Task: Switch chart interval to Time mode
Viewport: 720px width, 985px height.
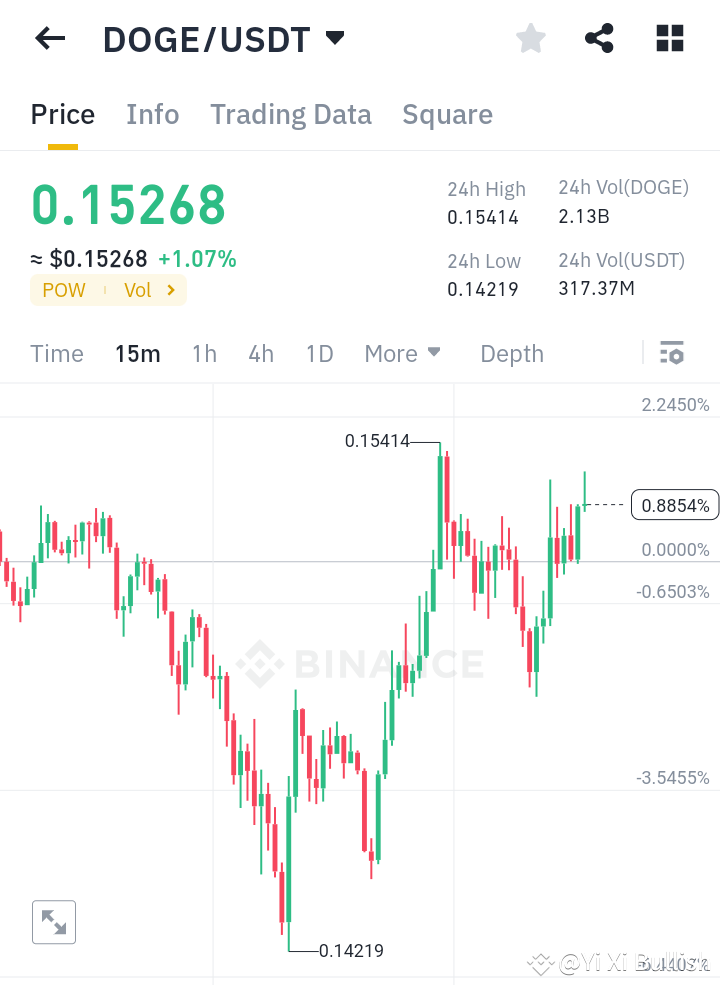Action: pyautogui.click(x=57, y=353)
